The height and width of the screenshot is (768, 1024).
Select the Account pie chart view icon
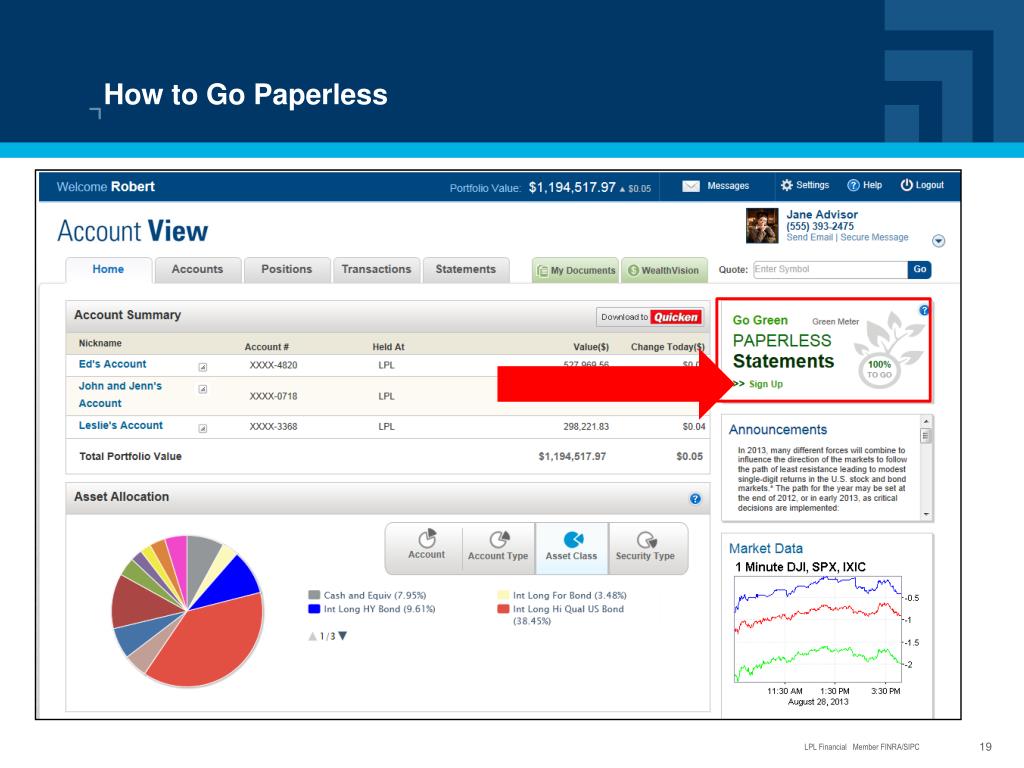(426, 538)
